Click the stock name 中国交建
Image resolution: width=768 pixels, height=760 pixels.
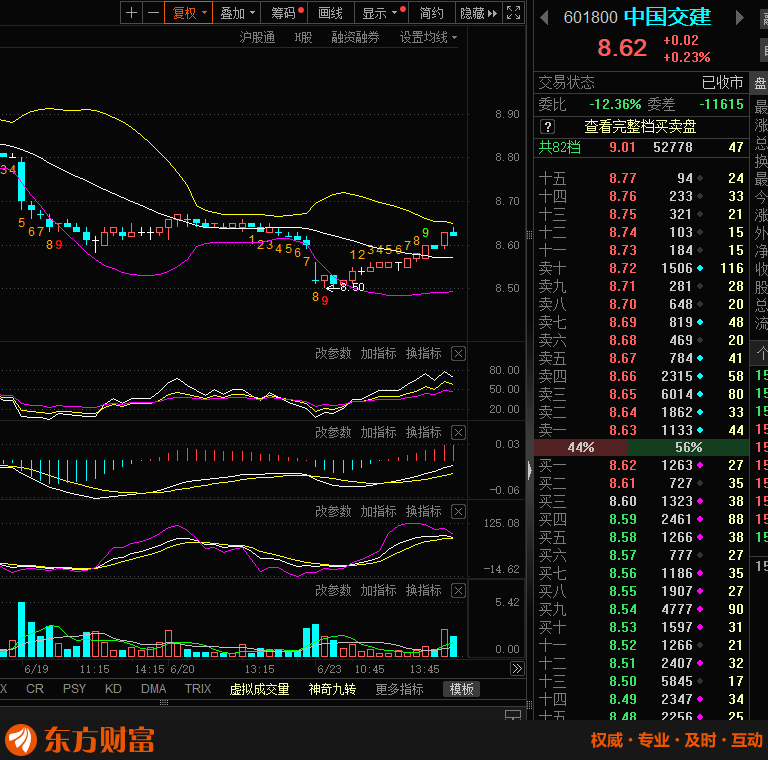(x=667, y=17)
